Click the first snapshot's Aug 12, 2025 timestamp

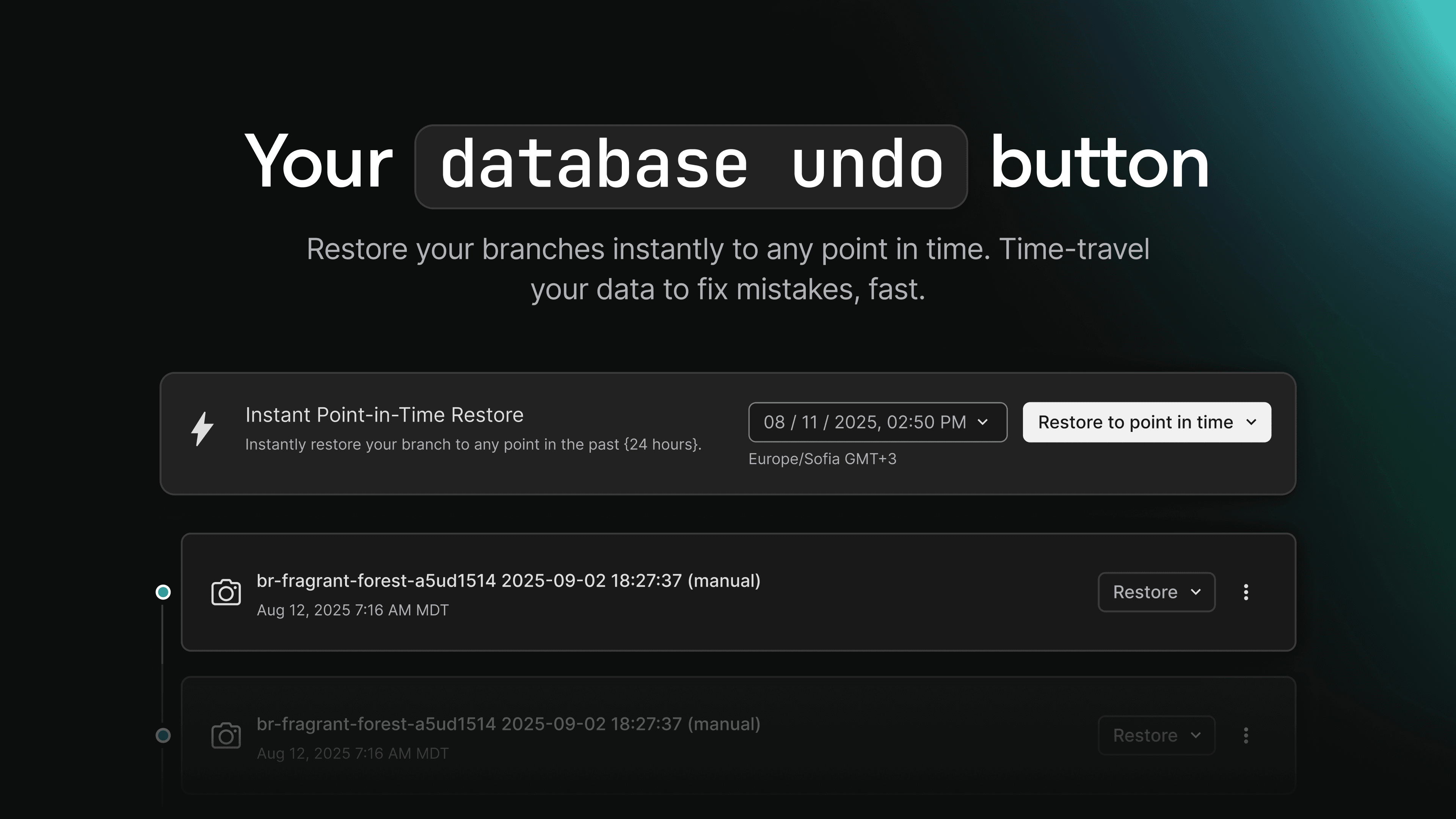(x=353, y=610)
